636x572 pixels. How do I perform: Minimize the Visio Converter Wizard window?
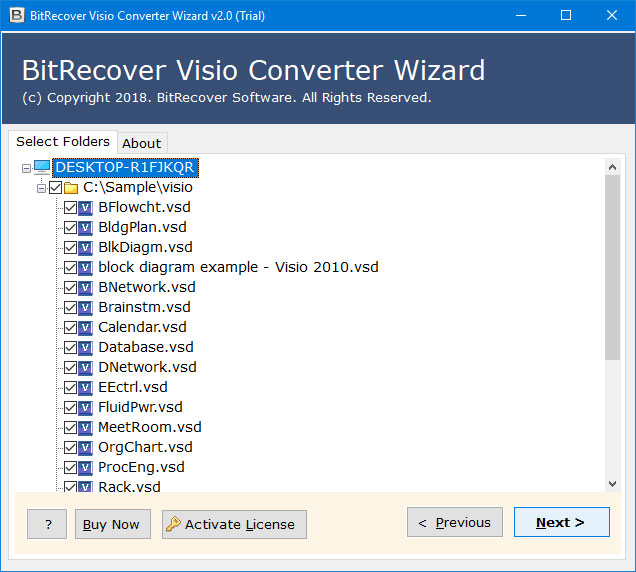(x=521, y=15)
